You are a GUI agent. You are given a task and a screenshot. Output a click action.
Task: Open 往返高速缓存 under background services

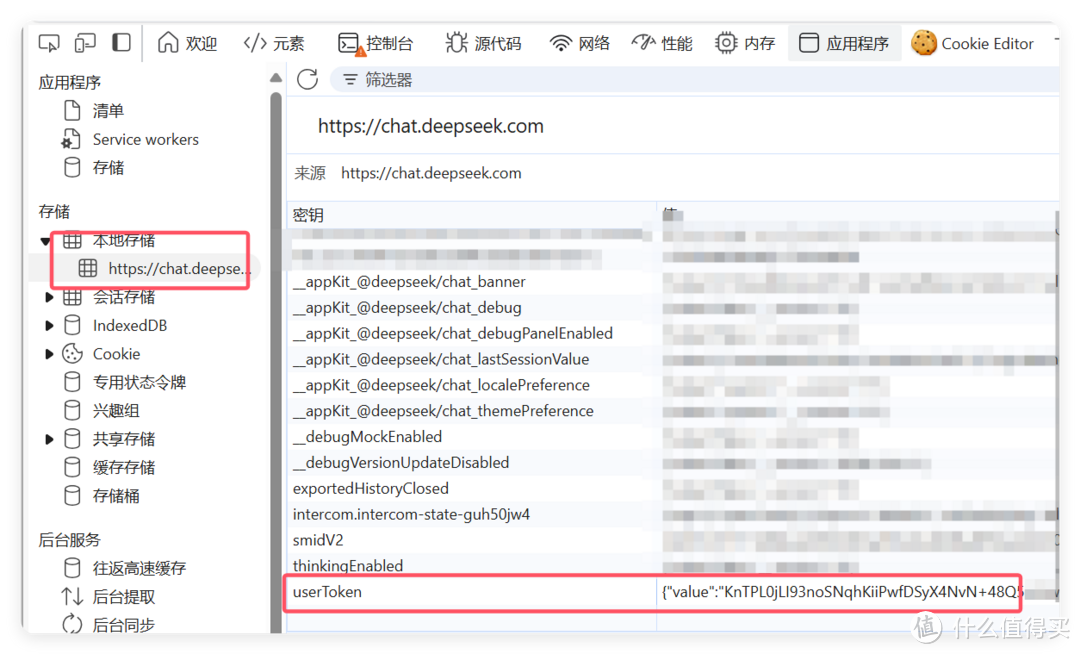[x=139, y=568]
